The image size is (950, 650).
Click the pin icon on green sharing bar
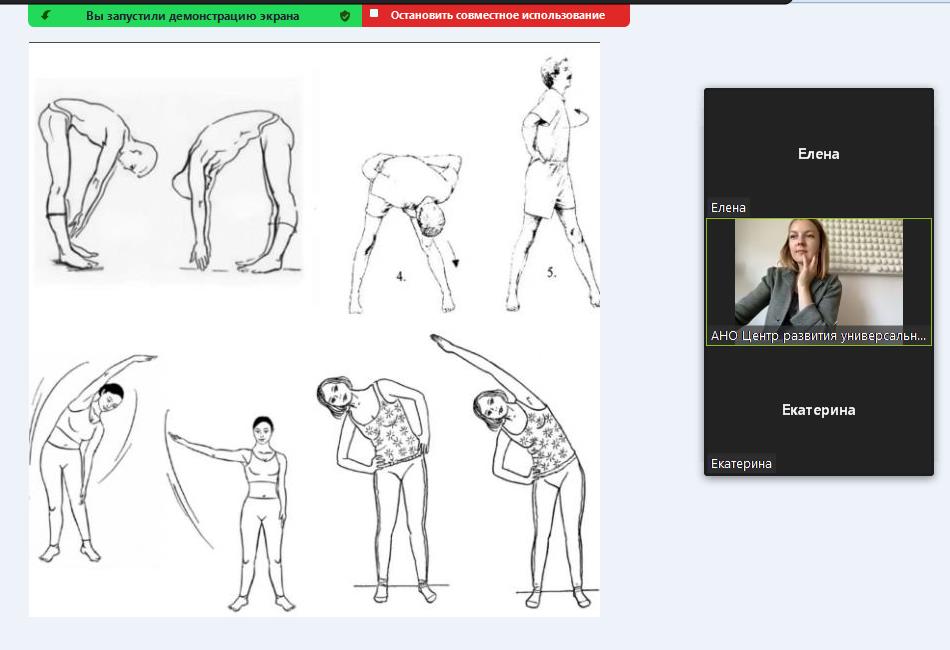[x=45, y=15]
